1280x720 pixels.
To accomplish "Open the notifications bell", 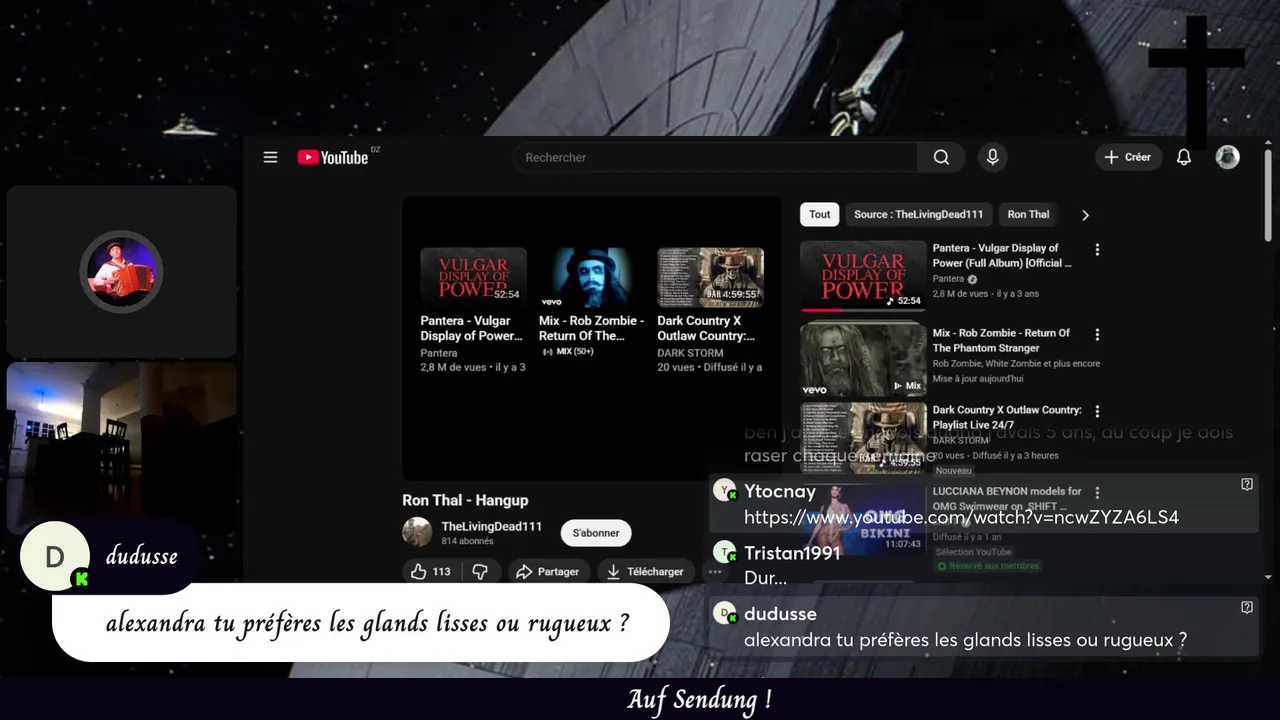I will (1184, 157).
